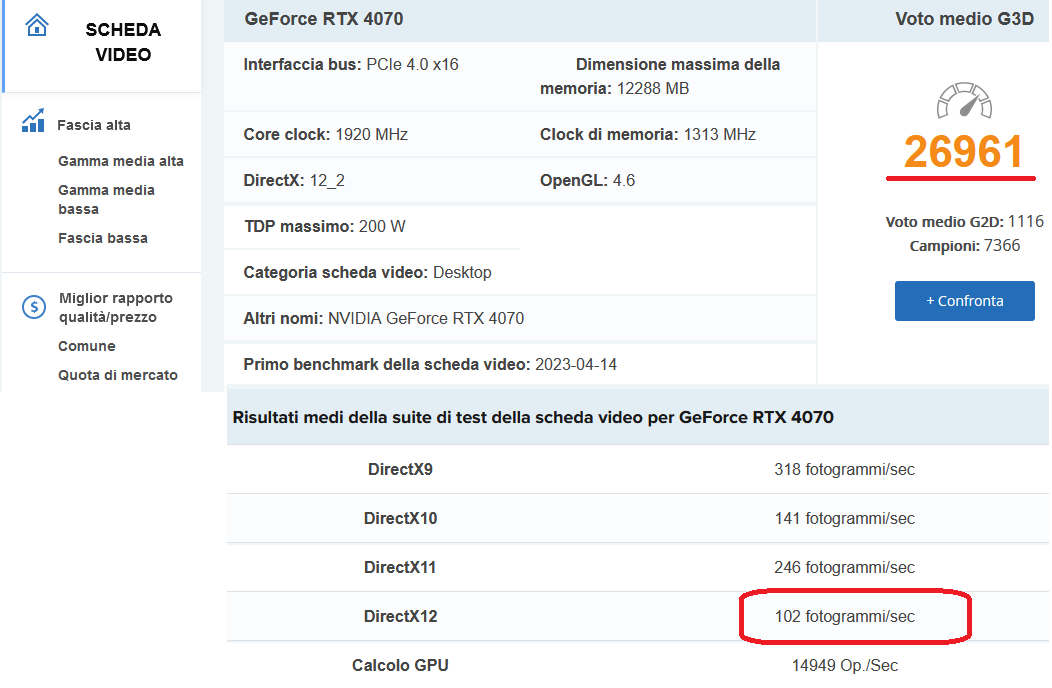The height and width of the screenshot is (688, 1052).
Task: Select the DirectX9 row label
Action: tap(400, 469)
